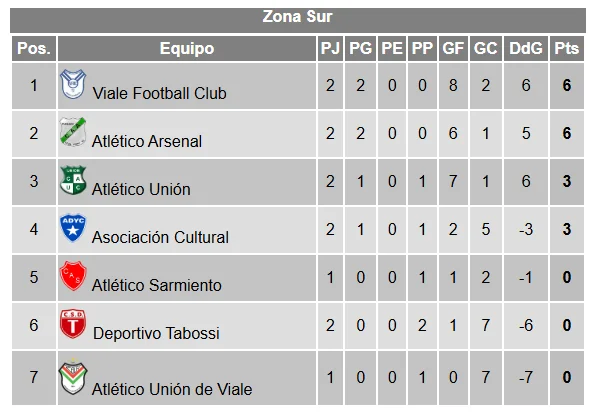This screenshot has width=601, height=417.
Task: Select the Atlético Sarmiento team name
Action: coord(157,286)
